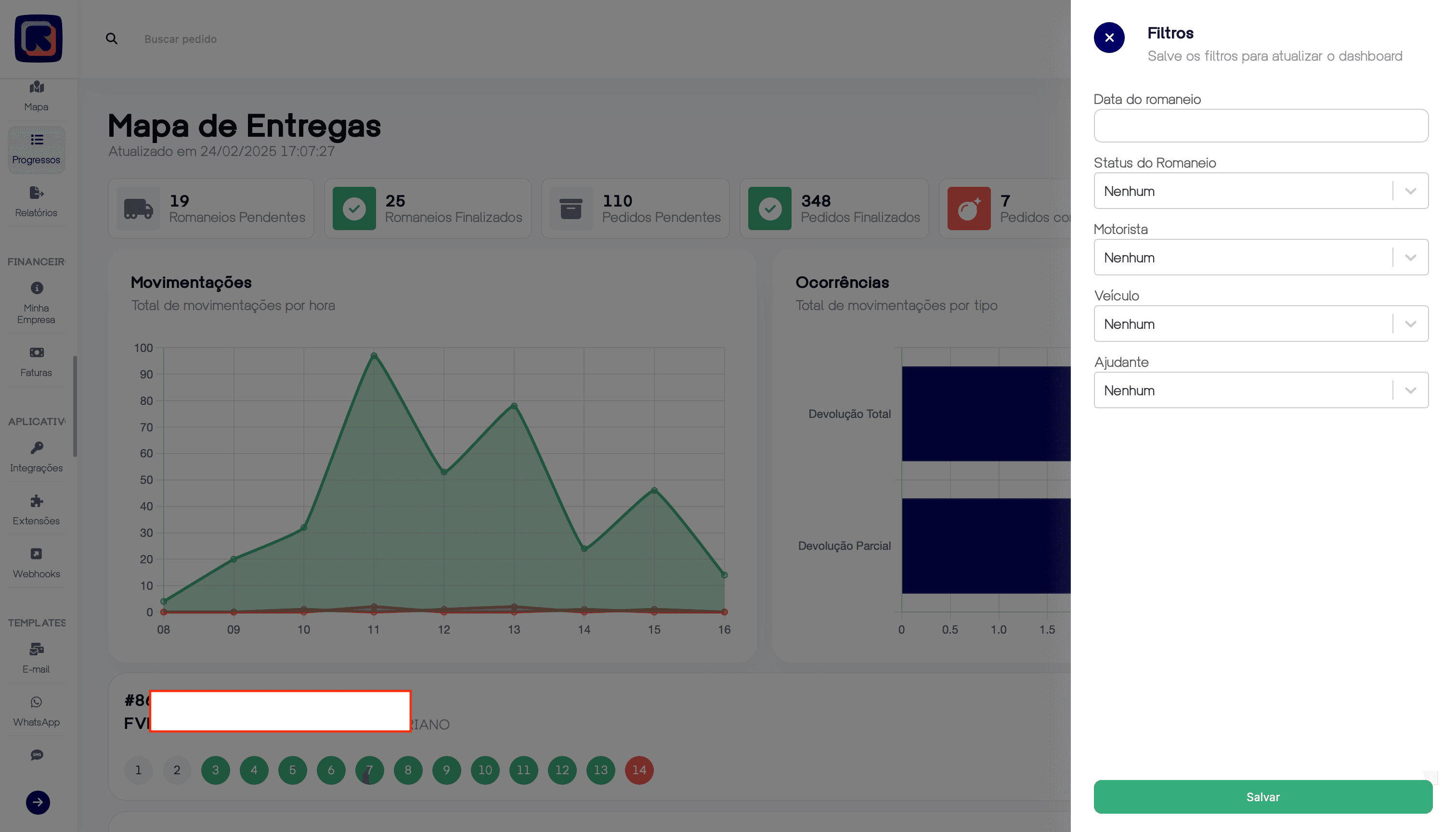
Task: Close the Filtros panel
Action: click(1108, 38)
